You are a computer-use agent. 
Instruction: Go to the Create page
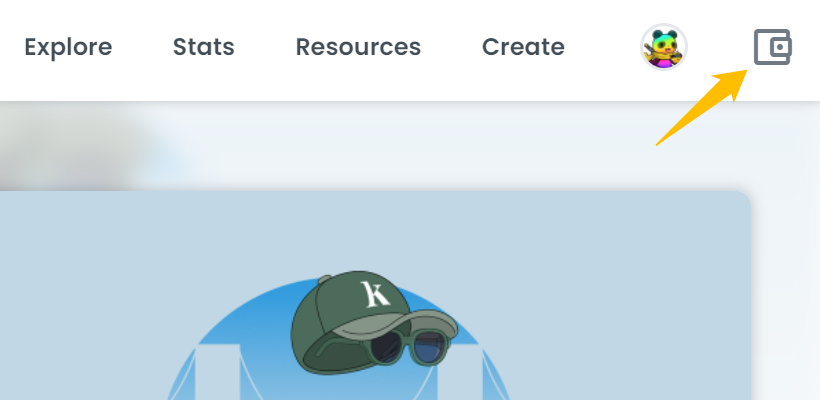(x=523, y=47)
